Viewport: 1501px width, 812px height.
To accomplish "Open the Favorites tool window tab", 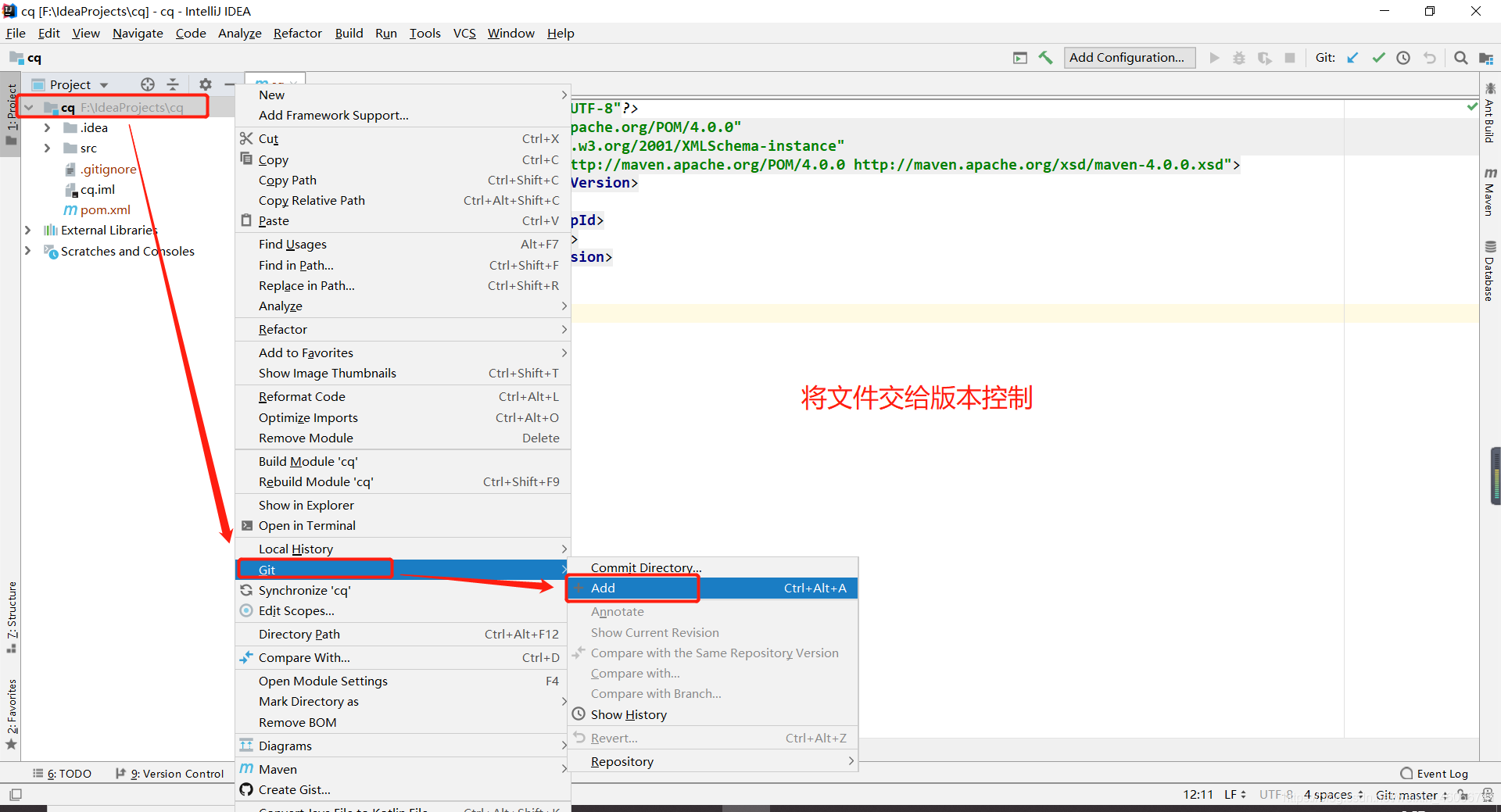I will [12, 714].
